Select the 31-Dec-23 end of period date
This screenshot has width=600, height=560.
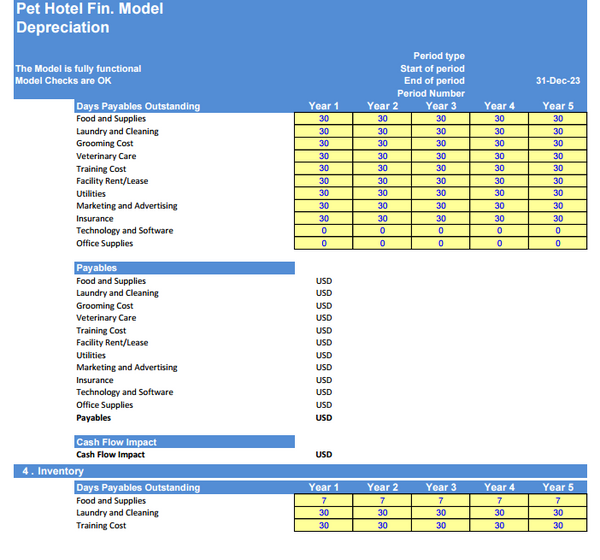click(x=557, y=81)
